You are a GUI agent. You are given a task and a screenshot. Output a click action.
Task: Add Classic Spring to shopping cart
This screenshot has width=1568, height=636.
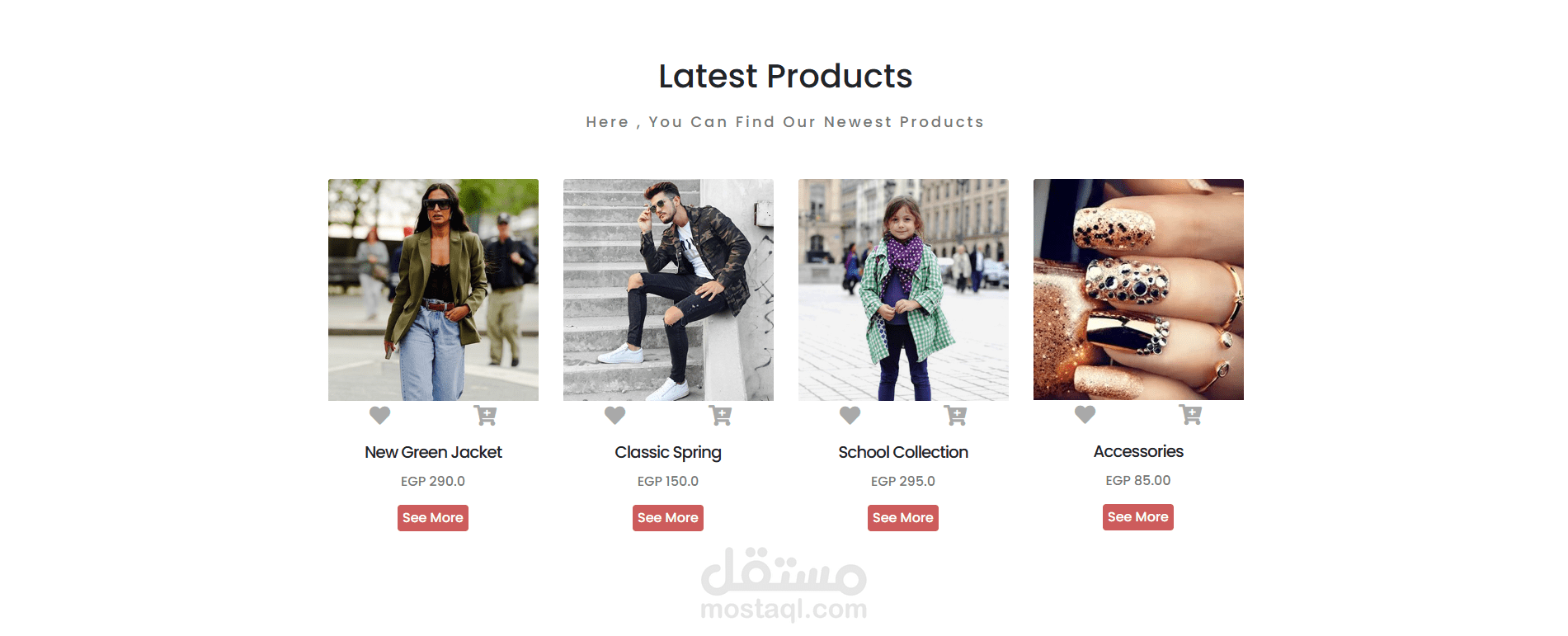tap(720, 416)
